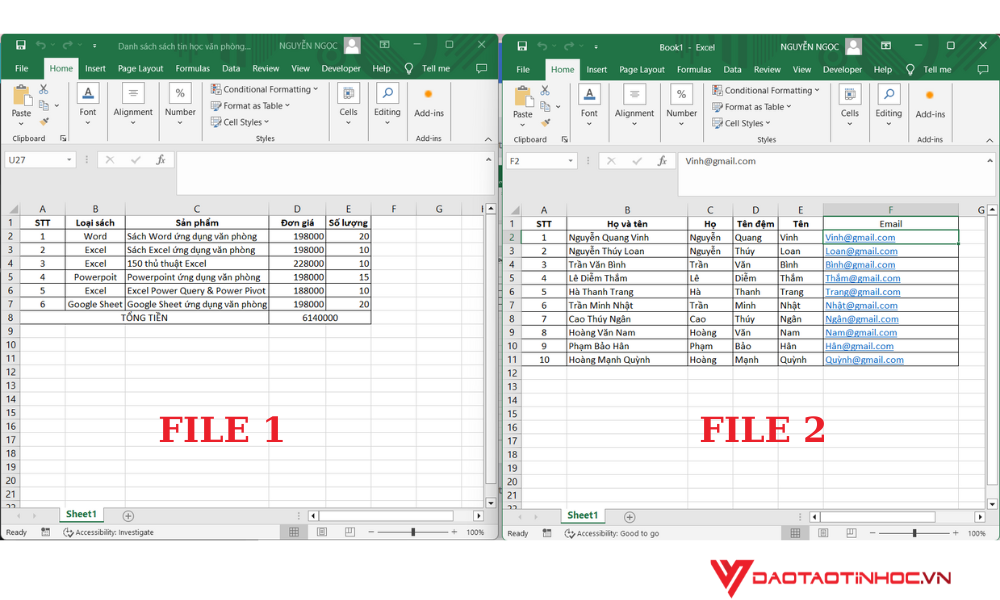
Task: Switch to Page Layout view in Book1 status bar
Action: (x=823, y=533)
